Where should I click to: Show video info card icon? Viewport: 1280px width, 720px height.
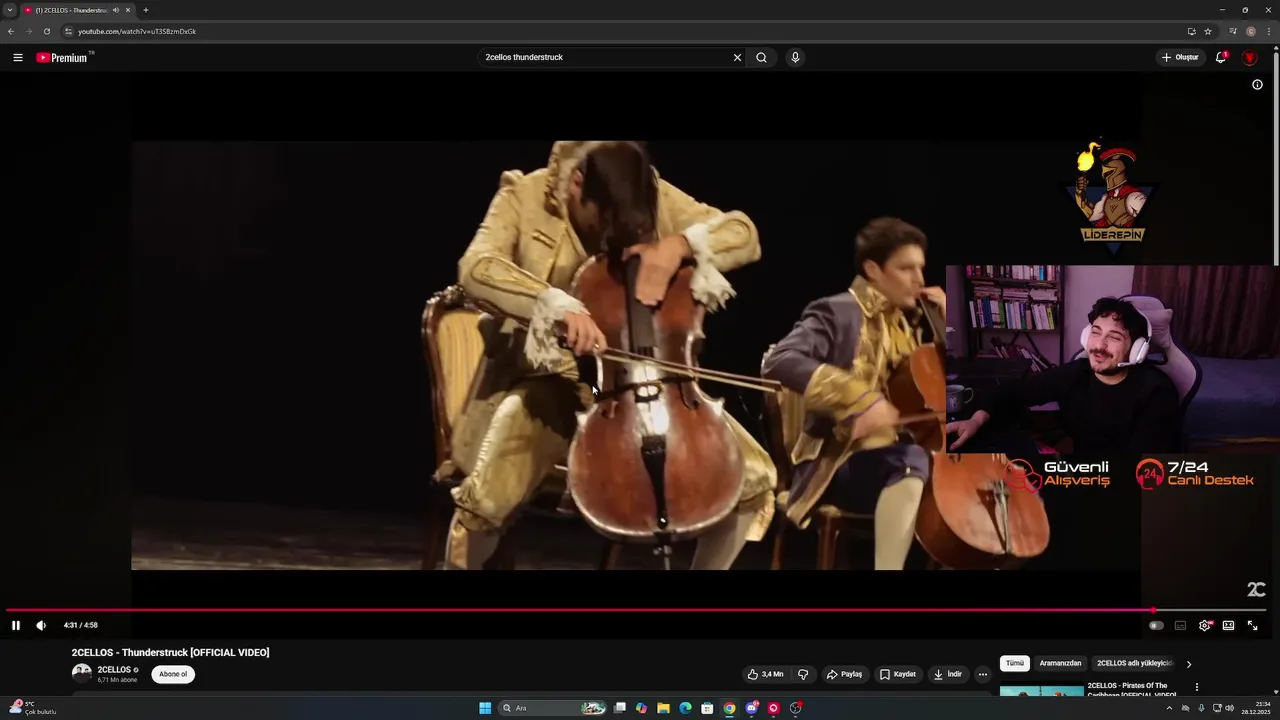click(1257, 85)
